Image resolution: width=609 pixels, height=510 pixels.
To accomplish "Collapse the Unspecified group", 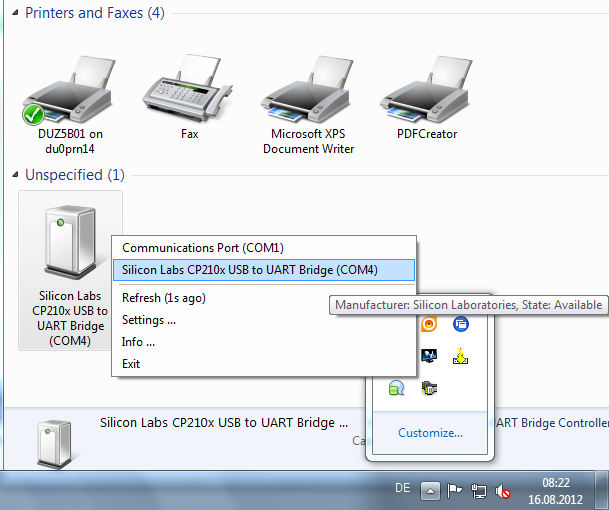I will pos(15,175).
